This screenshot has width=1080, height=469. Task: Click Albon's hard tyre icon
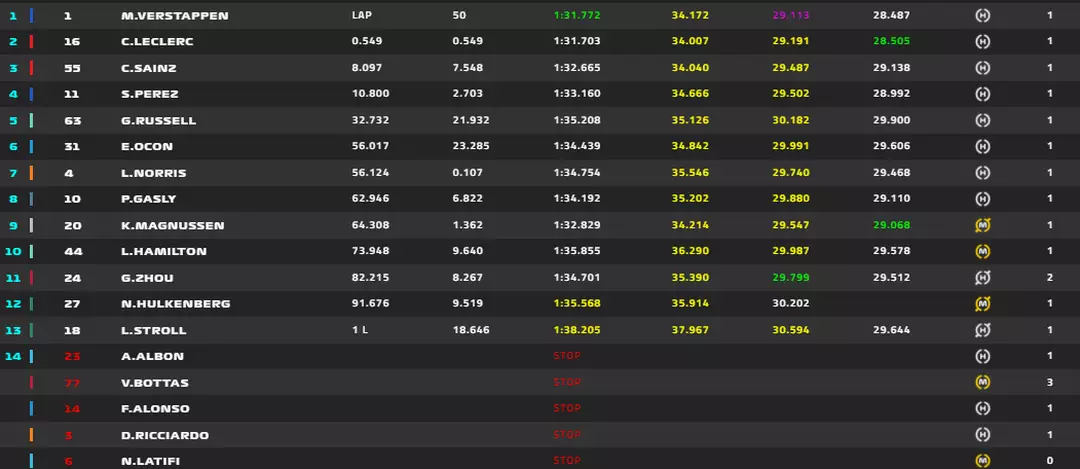(983, 356)
